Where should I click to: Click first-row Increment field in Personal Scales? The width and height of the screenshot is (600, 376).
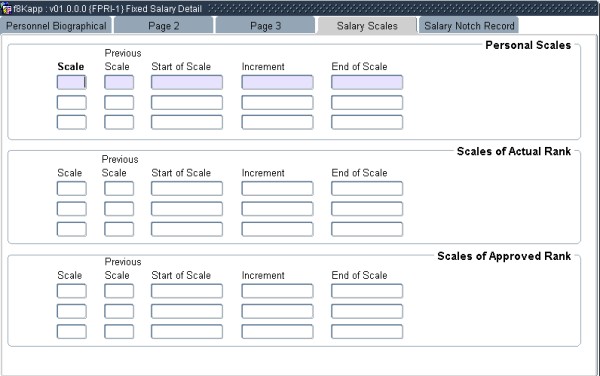click(x=277, y=82)
